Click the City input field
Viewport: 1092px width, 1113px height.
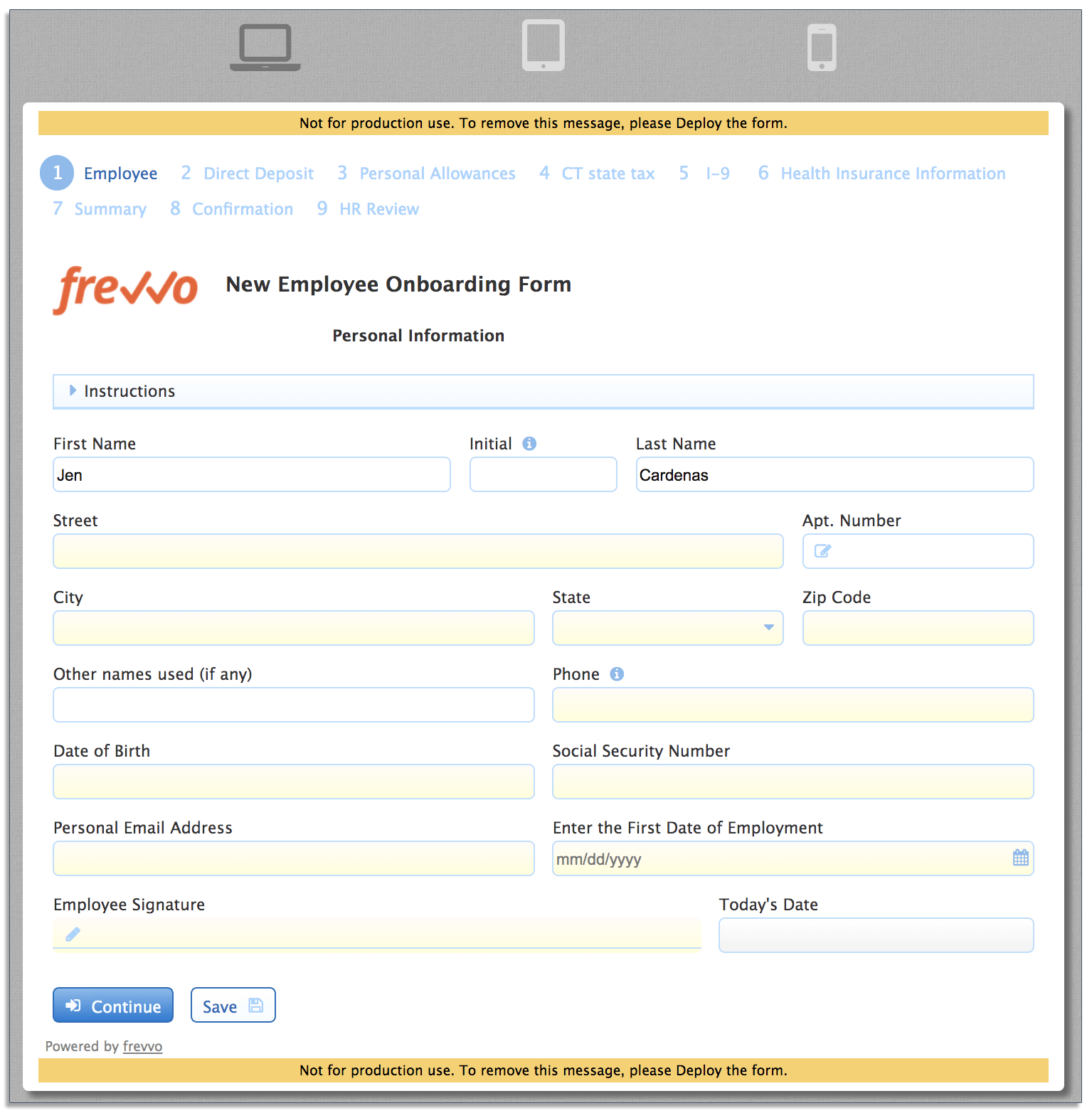pos(294,628)
